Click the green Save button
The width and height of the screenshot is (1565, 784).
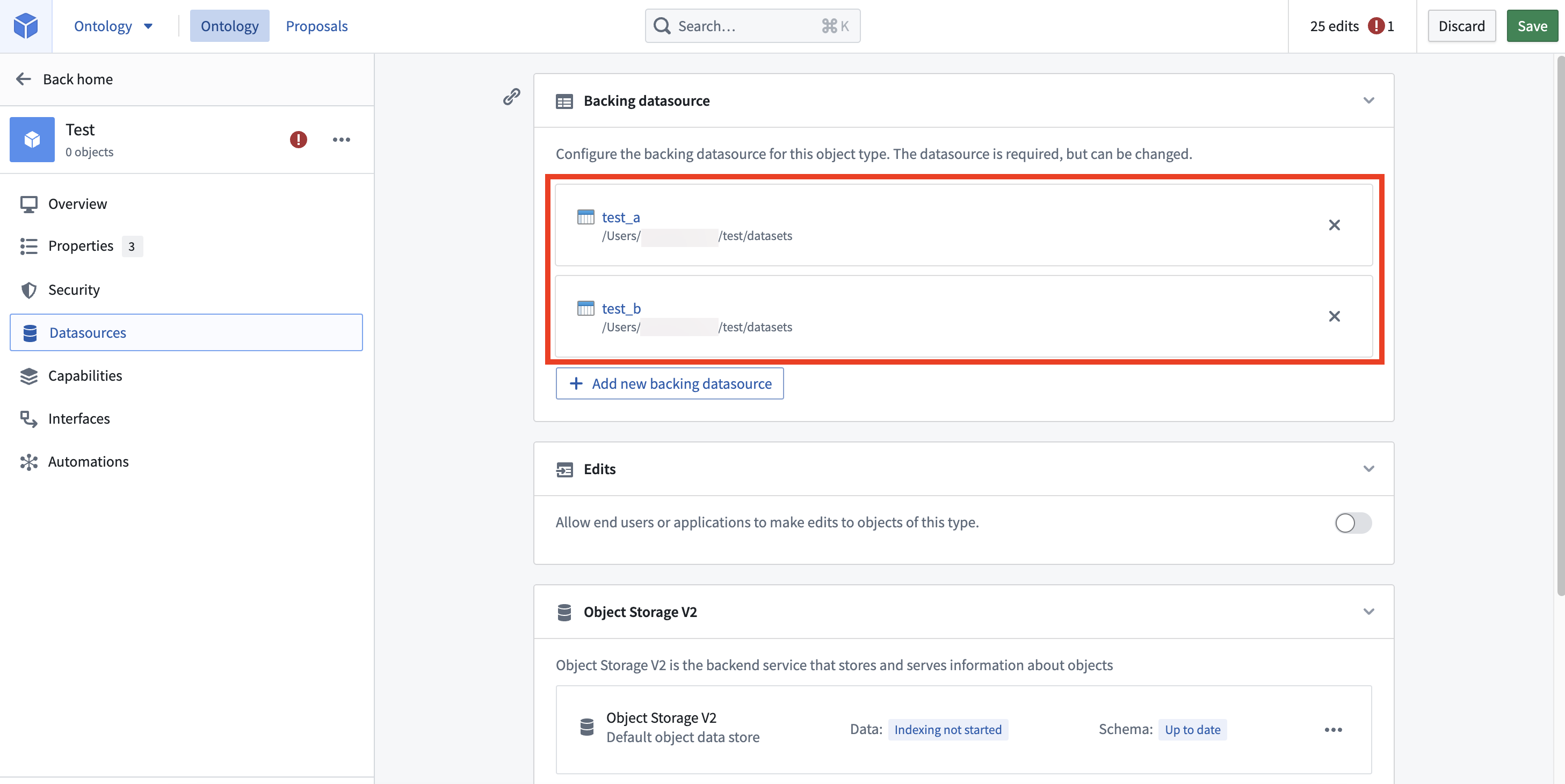coord(1532,25)
